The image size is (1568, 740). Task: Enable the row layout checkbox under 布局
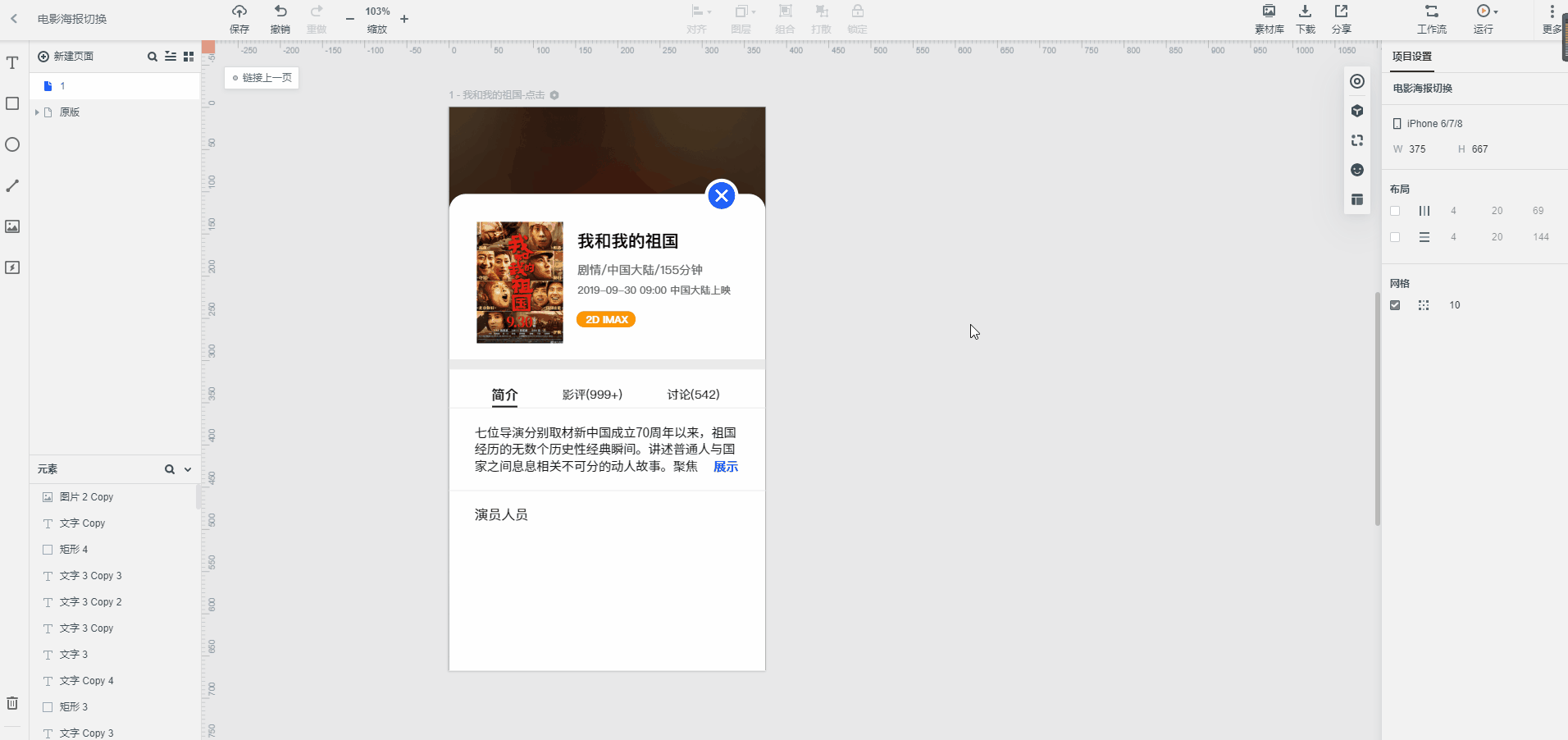pyautogui.click(x=1395, y=237)
